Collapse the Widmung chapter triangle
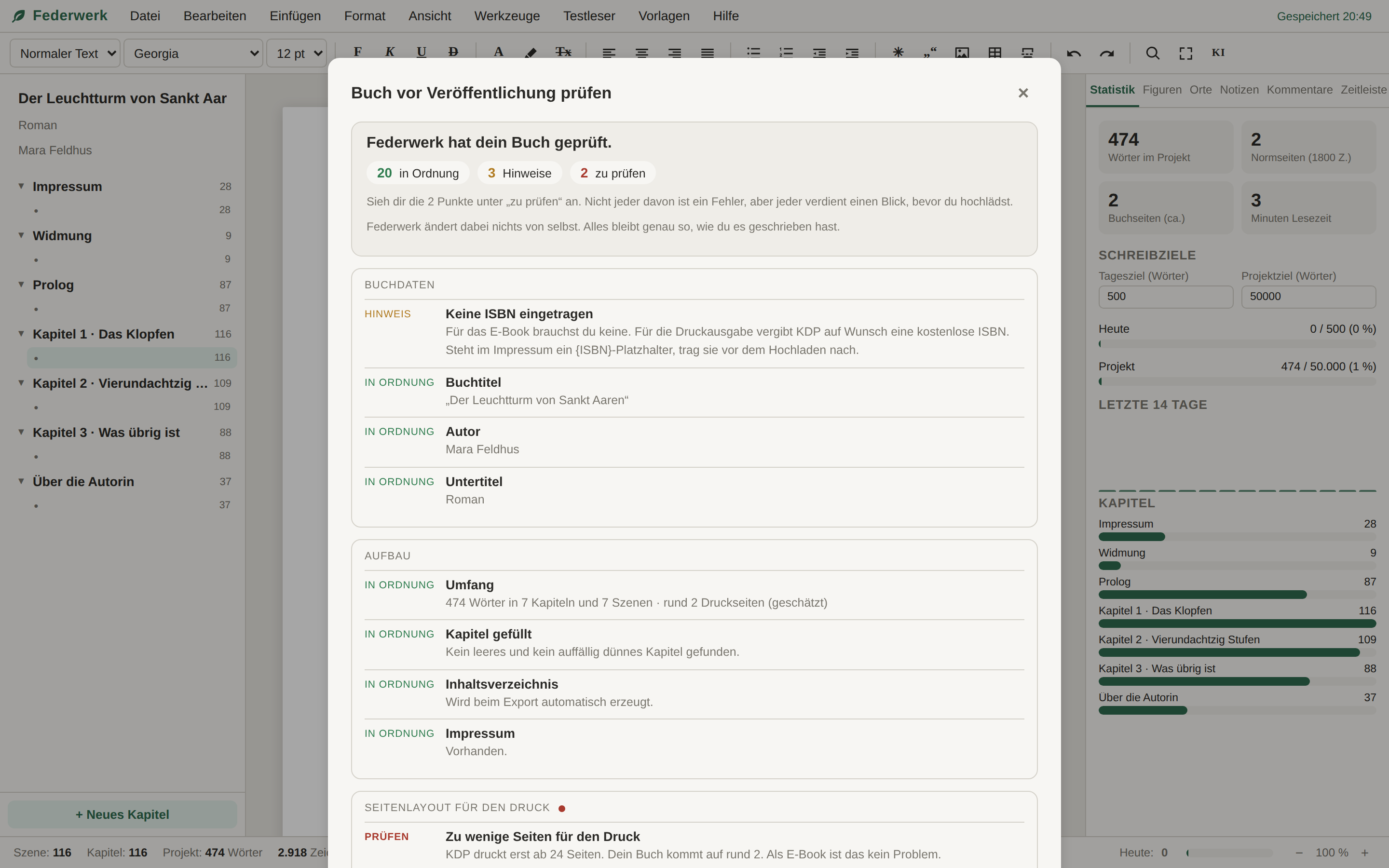The width and height of the screenshot is (1389, 868). [x=21, y=235]
